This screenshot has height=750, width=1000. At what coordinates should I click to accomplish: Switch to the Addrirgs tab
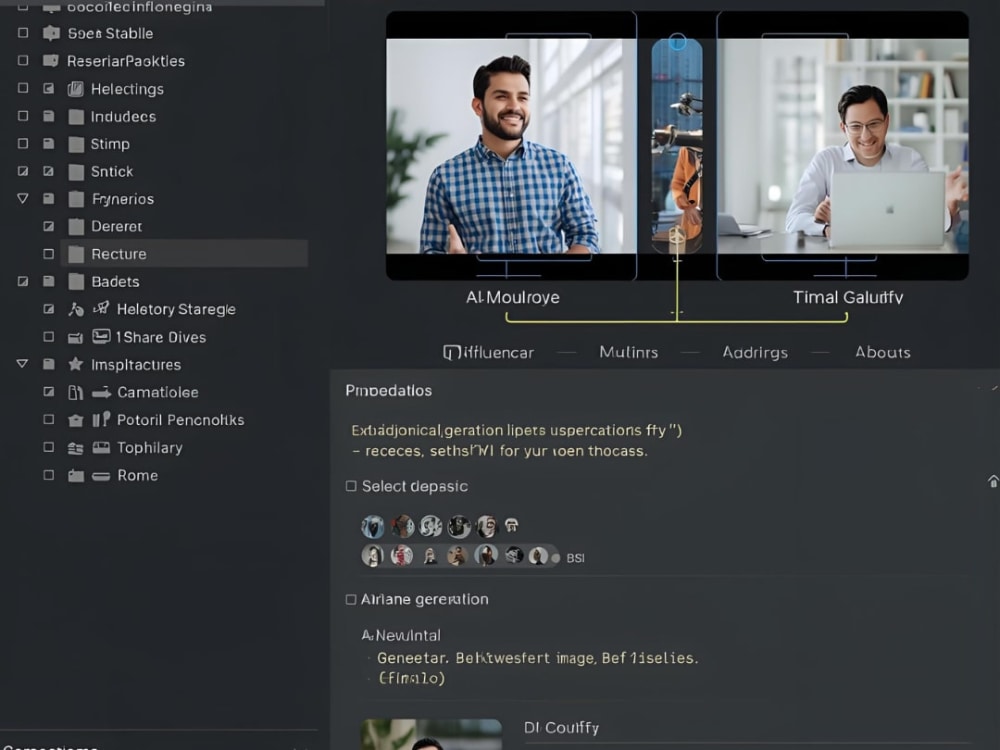coord(755,353)
